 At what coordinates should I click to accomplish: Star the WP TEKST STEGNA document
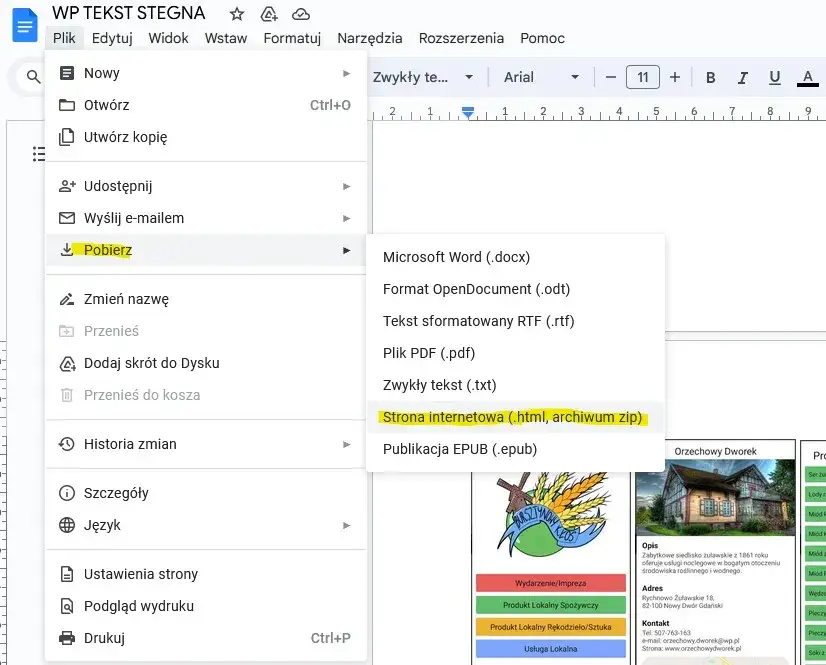pyautogui.click(x=234, y=14)
